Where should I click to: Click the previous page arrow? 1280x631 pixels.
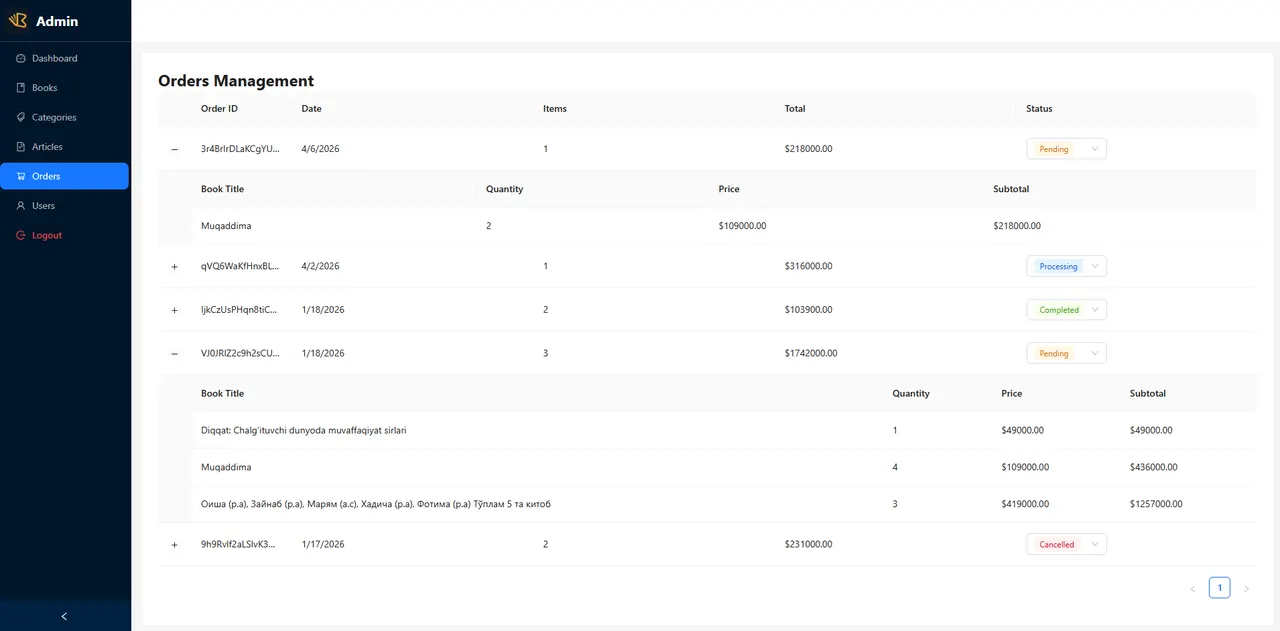pos(1192,589)
